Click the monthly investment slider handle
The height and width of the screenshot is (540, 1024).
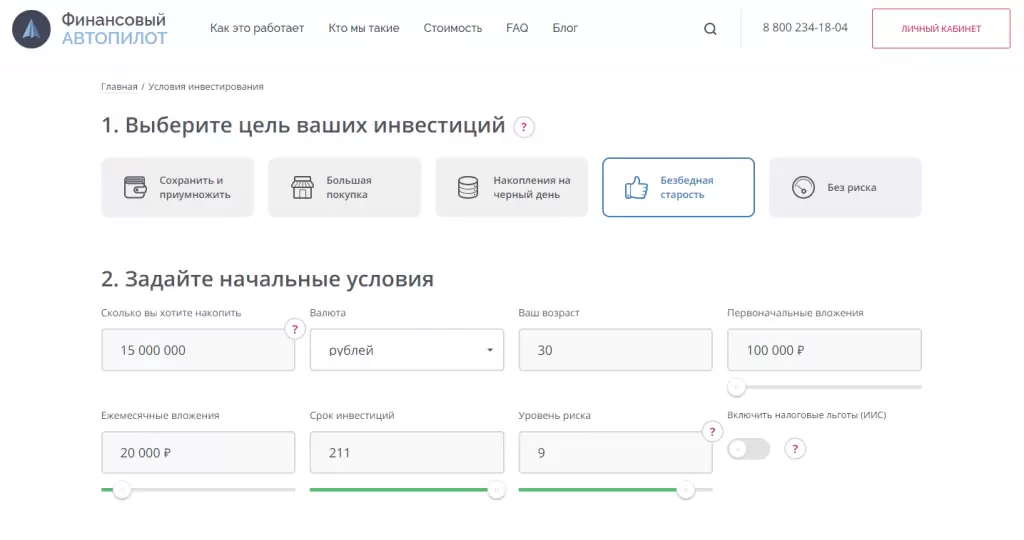[122, 490]
